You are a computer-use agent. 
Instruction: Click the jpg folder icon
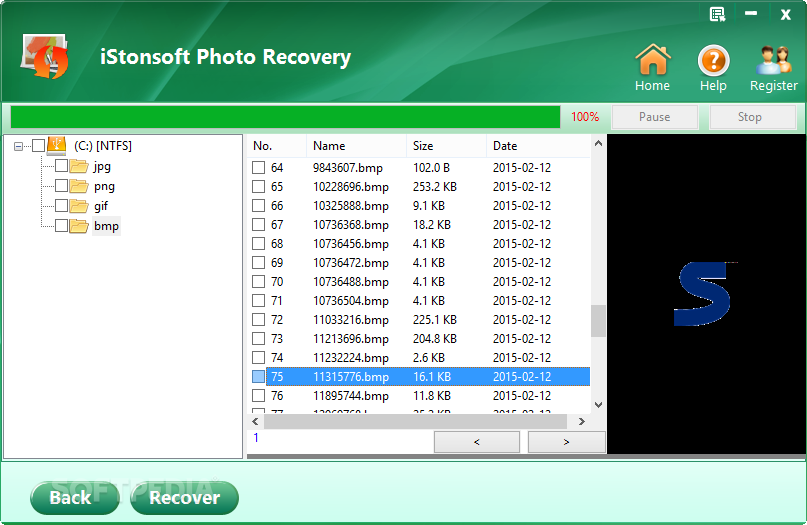coord(79,166)
